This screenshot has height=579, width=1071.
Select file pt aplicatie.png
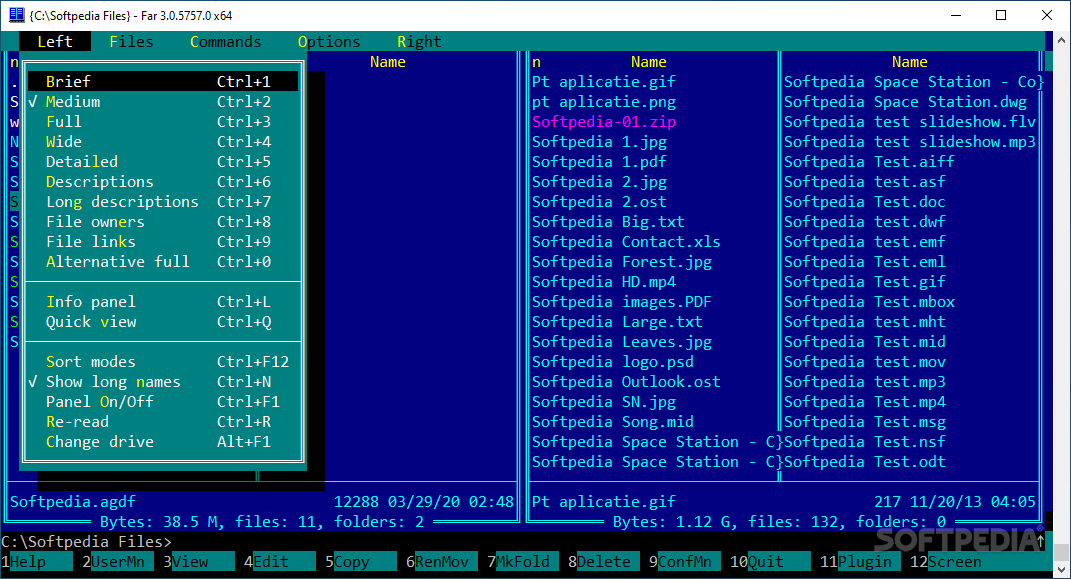click(604, 102)
